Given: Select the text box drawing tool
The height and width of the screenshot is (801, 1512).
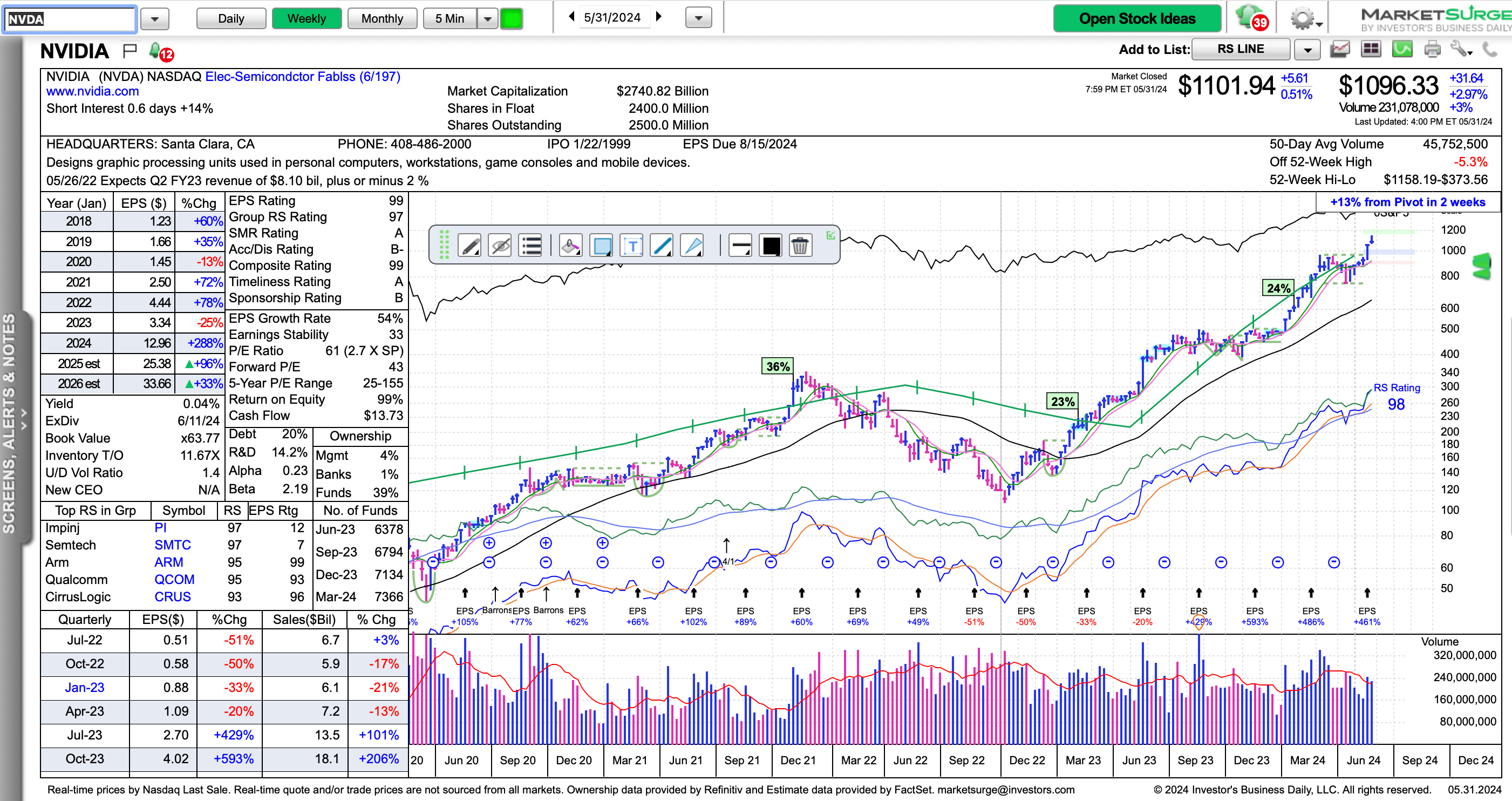Looking at the screenshot, I should pos(631,246).
